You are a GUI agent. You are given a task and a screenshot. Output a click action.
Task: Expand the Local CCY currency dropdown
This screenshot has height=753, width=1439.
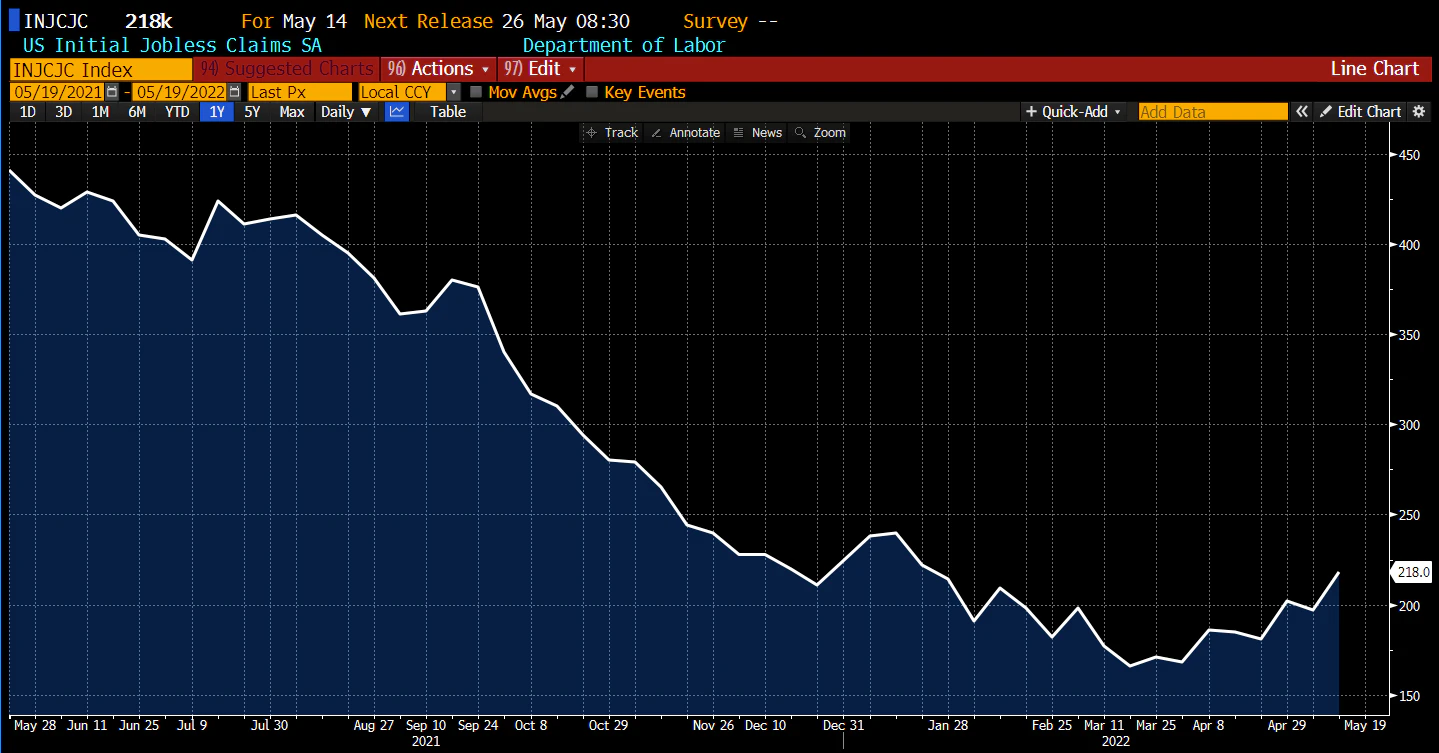[453, 92]
